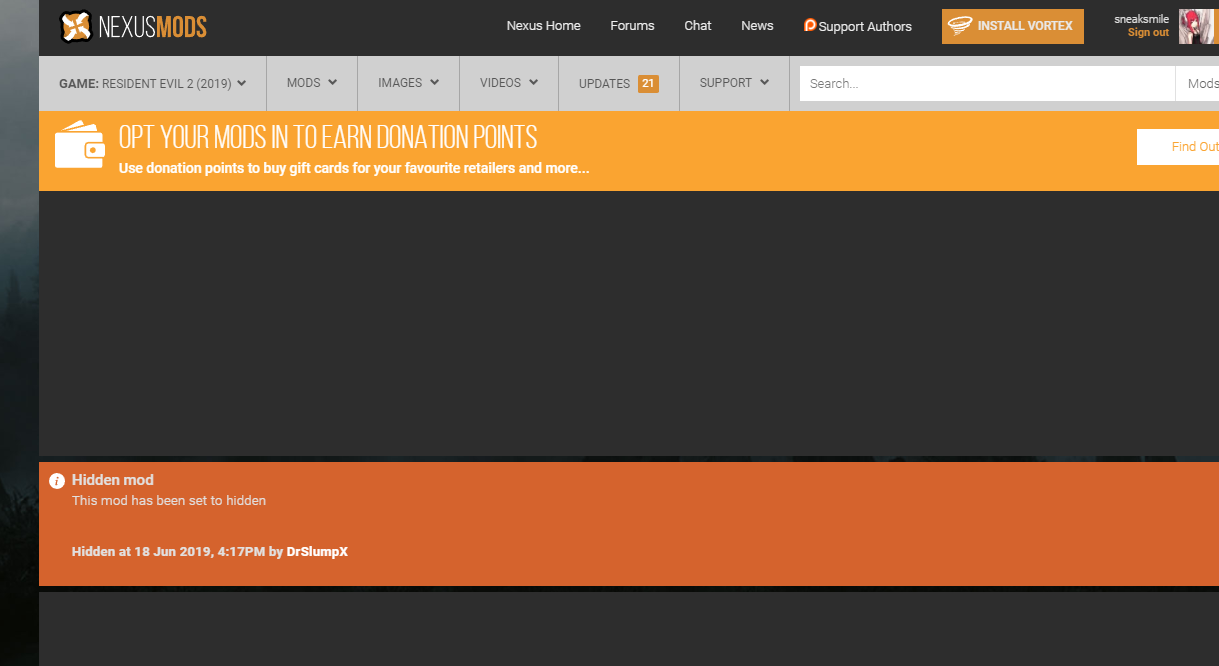Click the Sign out link
Screen dimensions: 1219x666
[1148, 33]
